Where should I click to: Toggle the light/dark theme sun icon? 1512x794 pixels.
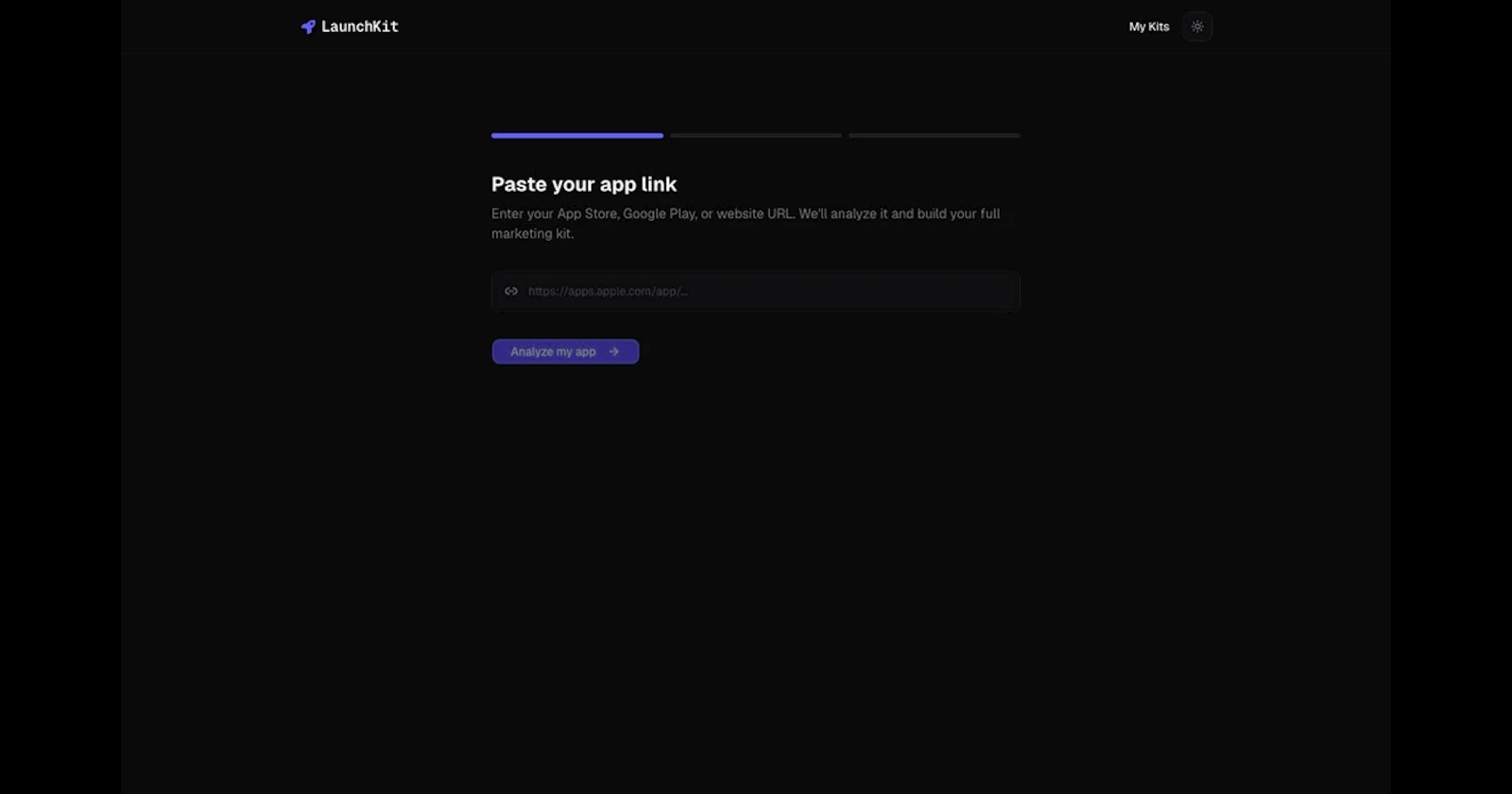[1197, 26]
